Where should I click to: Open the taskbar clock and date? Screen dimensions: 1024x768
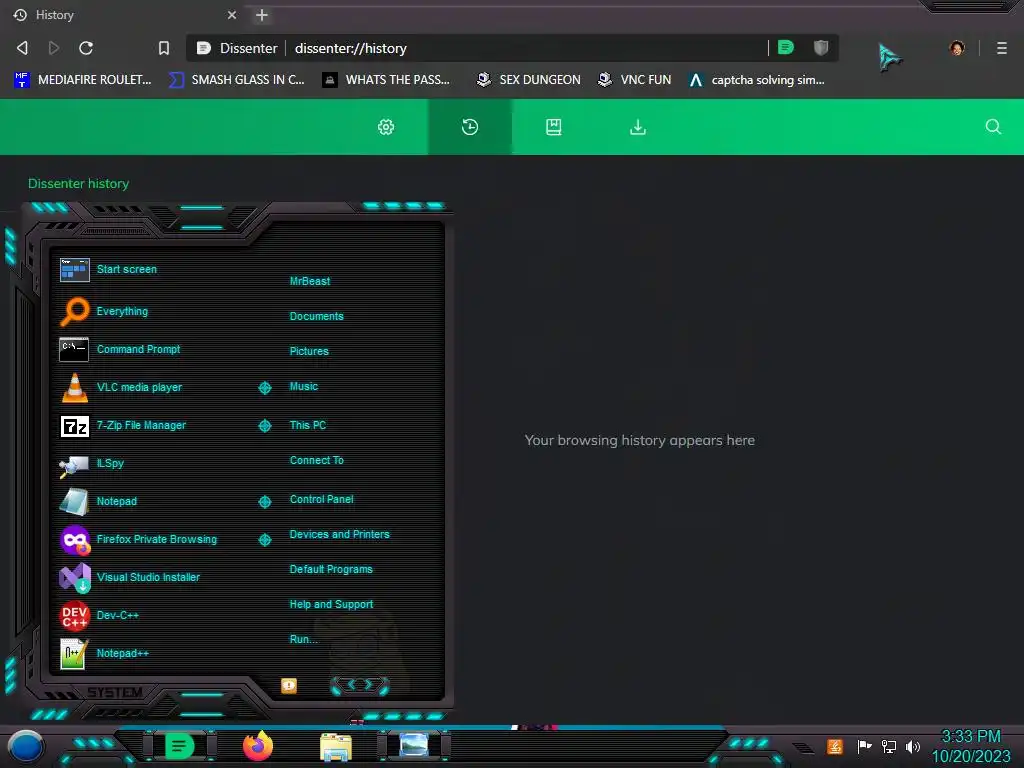click(970, 746)
